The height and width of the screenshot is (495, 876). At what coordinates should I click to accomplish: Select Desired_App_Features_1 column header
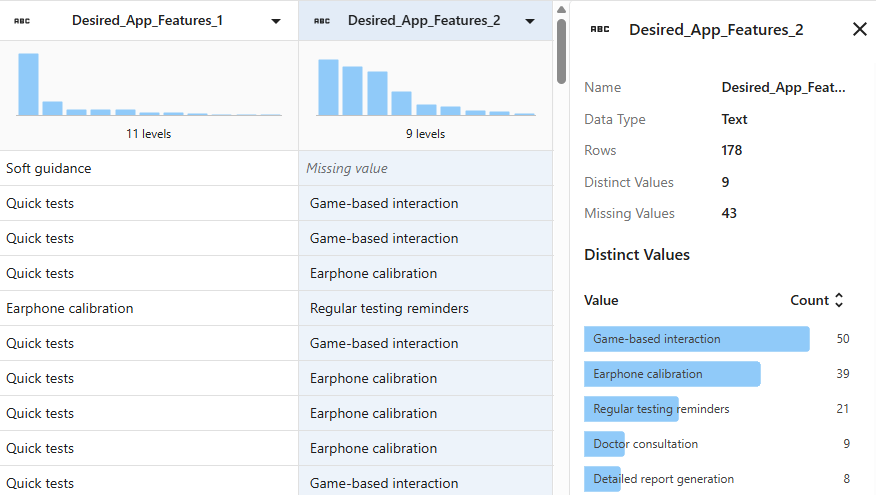pyautogui.click(x=147, y=20)
